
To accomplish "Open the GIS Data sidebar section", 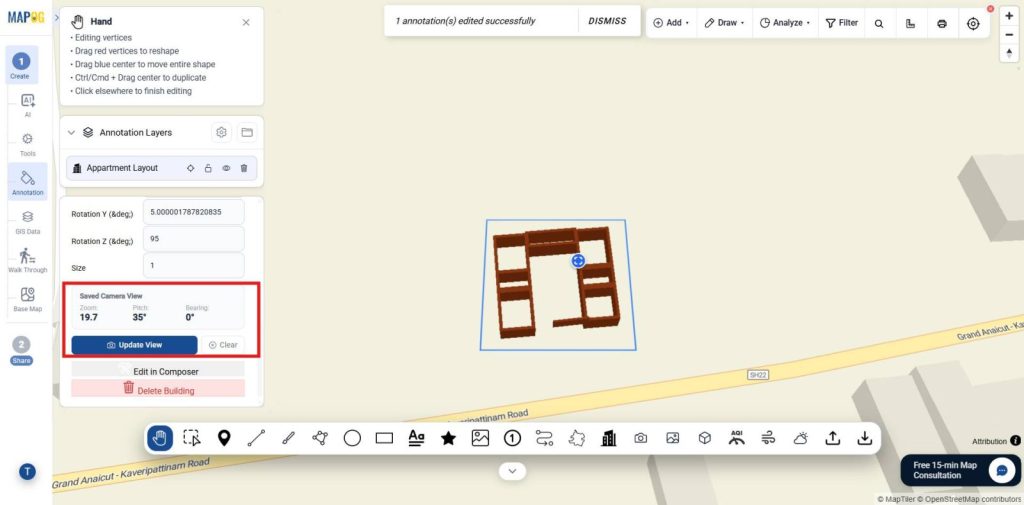I will (x=27, y=222).
